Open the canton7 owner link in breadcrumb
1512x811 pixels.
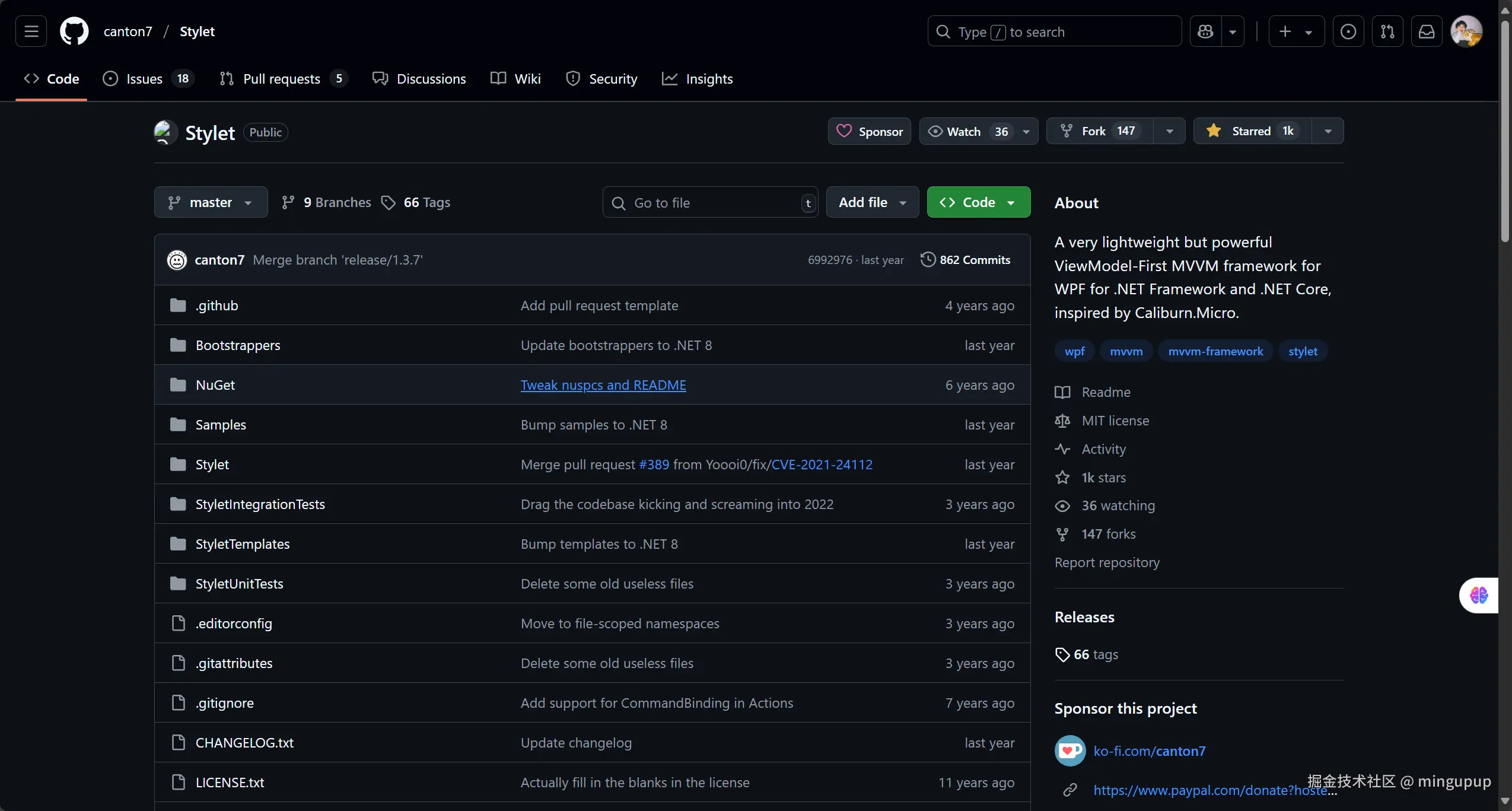click(x=128, y=31)
